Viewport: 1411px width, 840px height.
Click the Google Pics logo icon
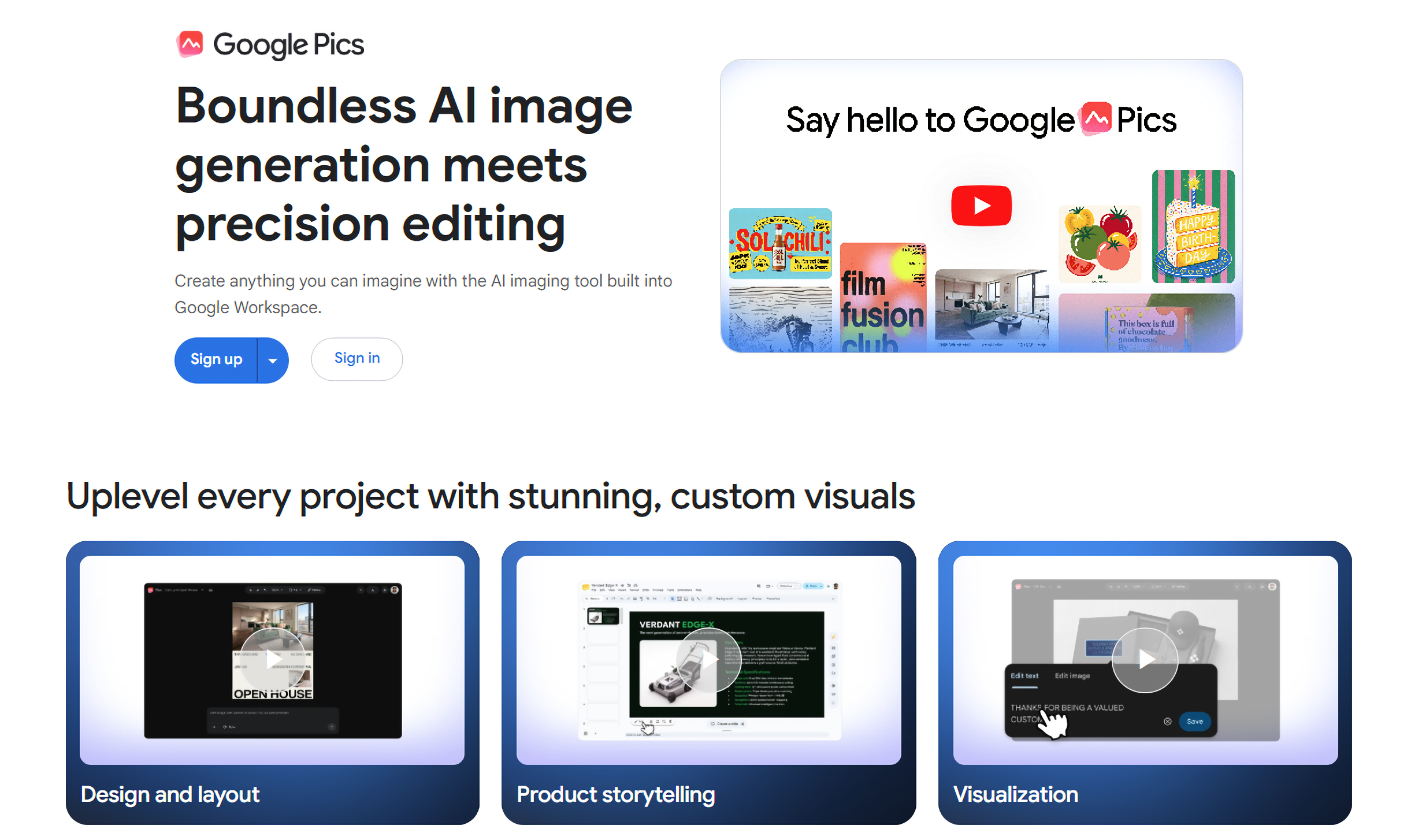pyautogui.click(x=190, y=44)
